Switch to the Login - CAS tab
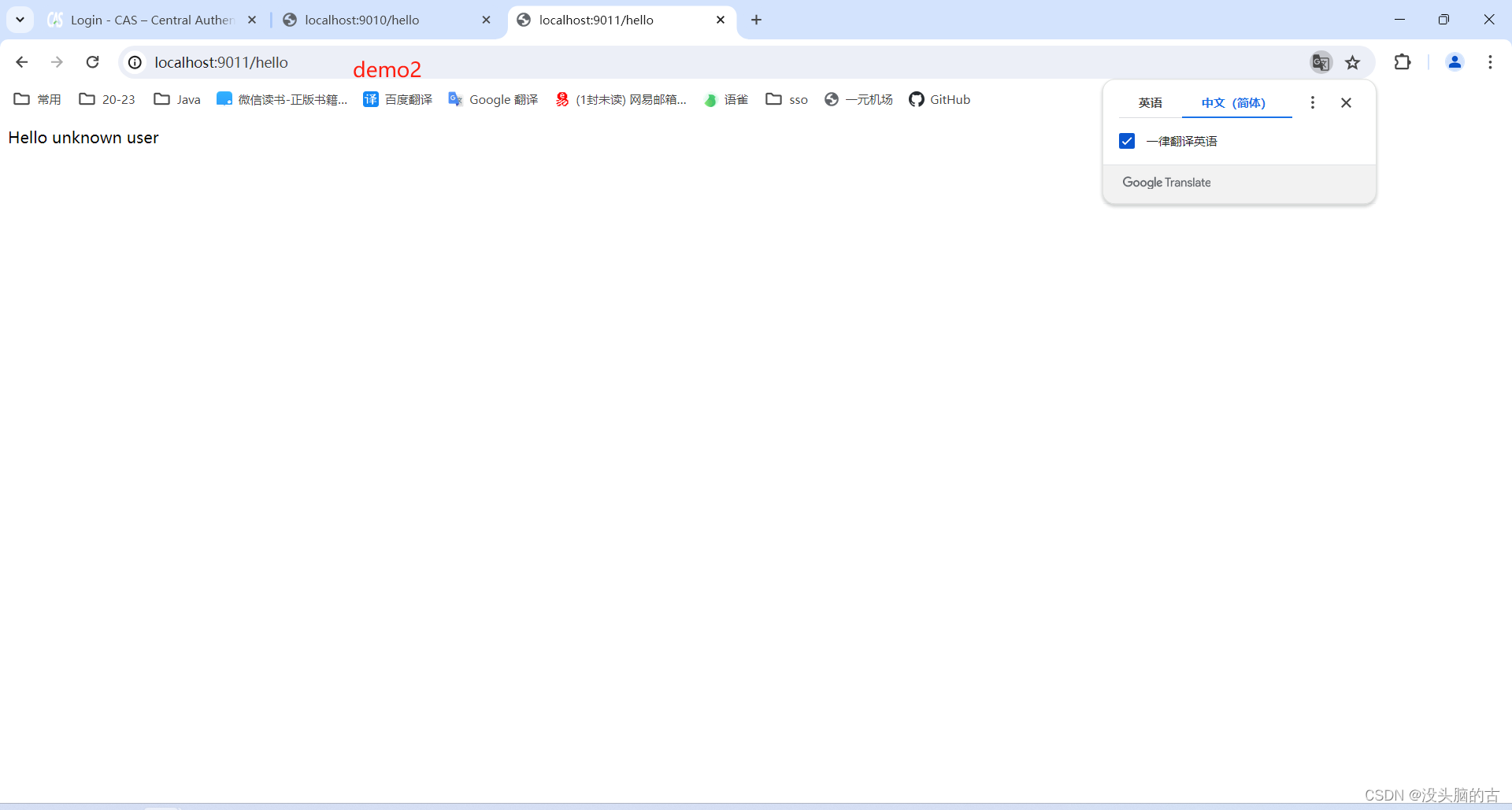 pos(152,20)
